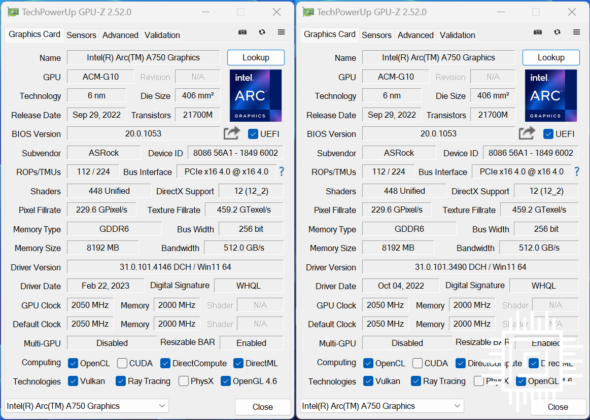Toggle the OpenGL 4.6 checkbox in left window
590x420 pixels.
225,381
